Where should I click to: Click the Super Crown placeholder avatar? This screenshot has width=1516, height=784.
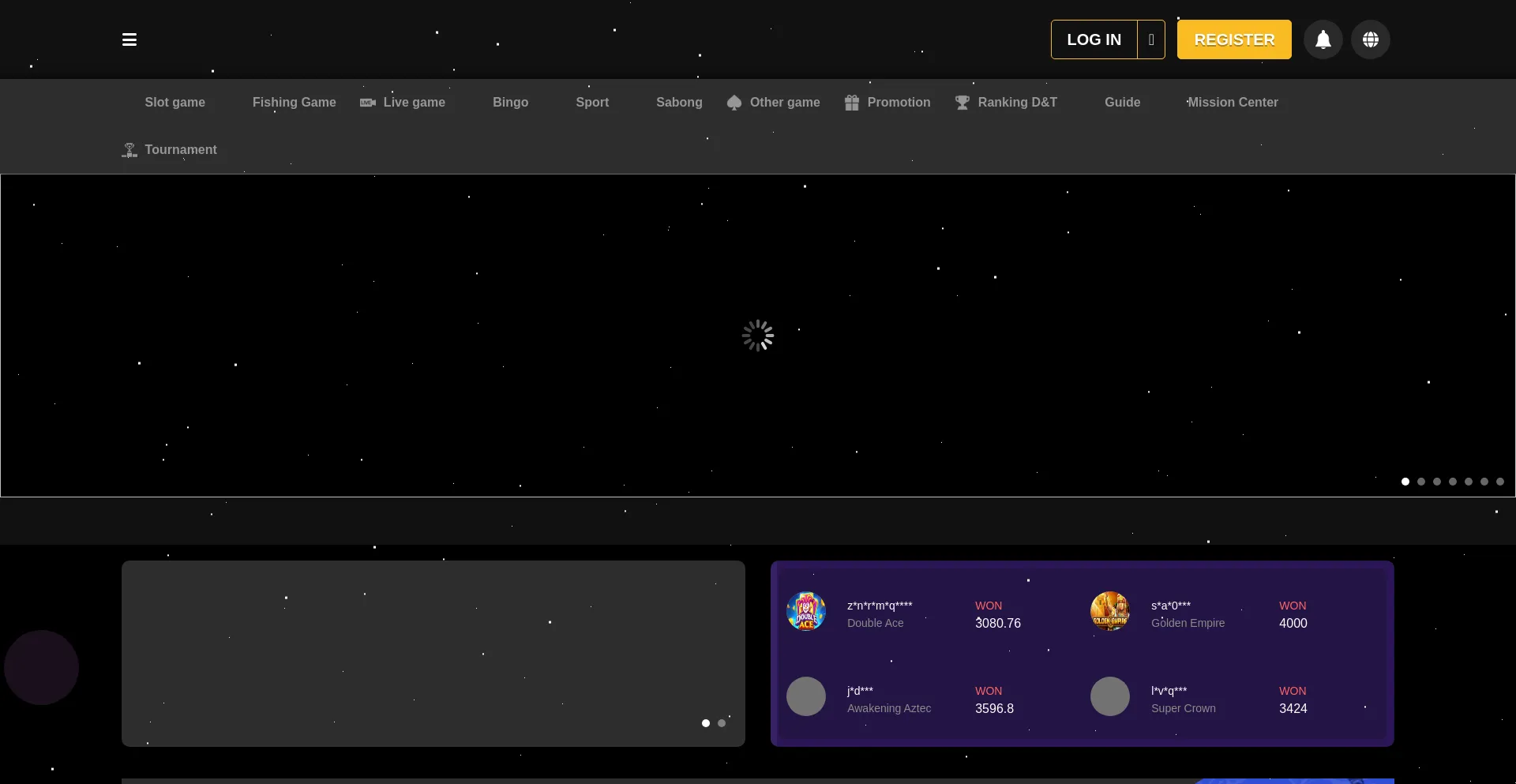click(x=1110, y=696)
